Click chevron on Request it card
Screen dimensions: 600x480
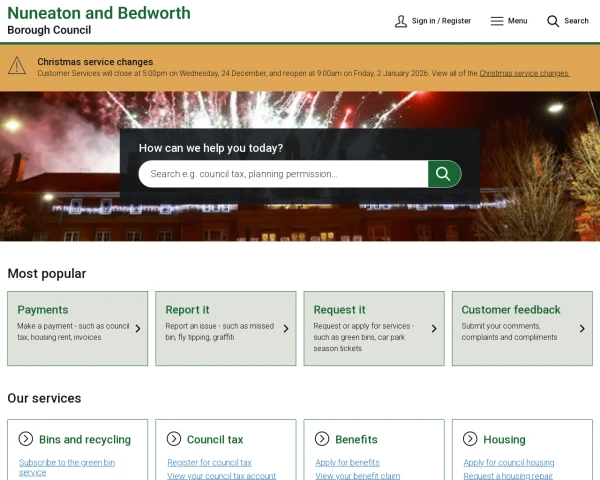(433, 328)
